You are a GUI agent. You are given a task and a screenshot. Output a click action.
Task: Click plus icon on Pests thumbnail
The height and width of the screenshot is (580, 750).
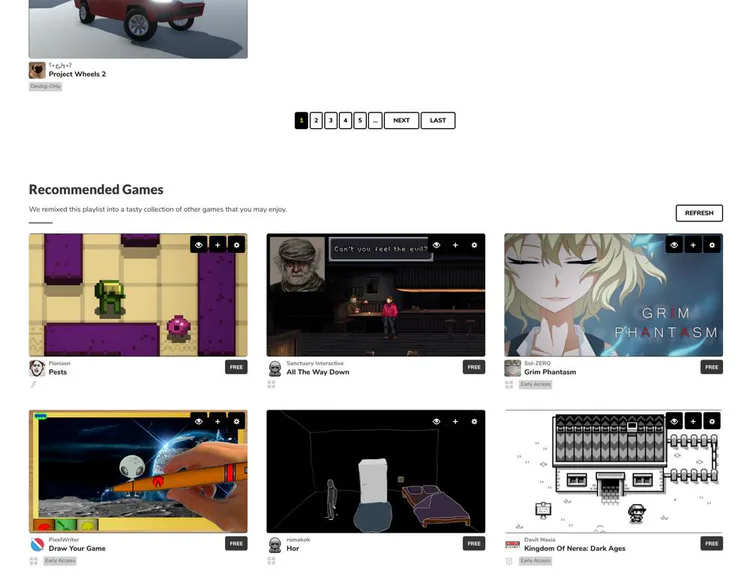(218, 245)
